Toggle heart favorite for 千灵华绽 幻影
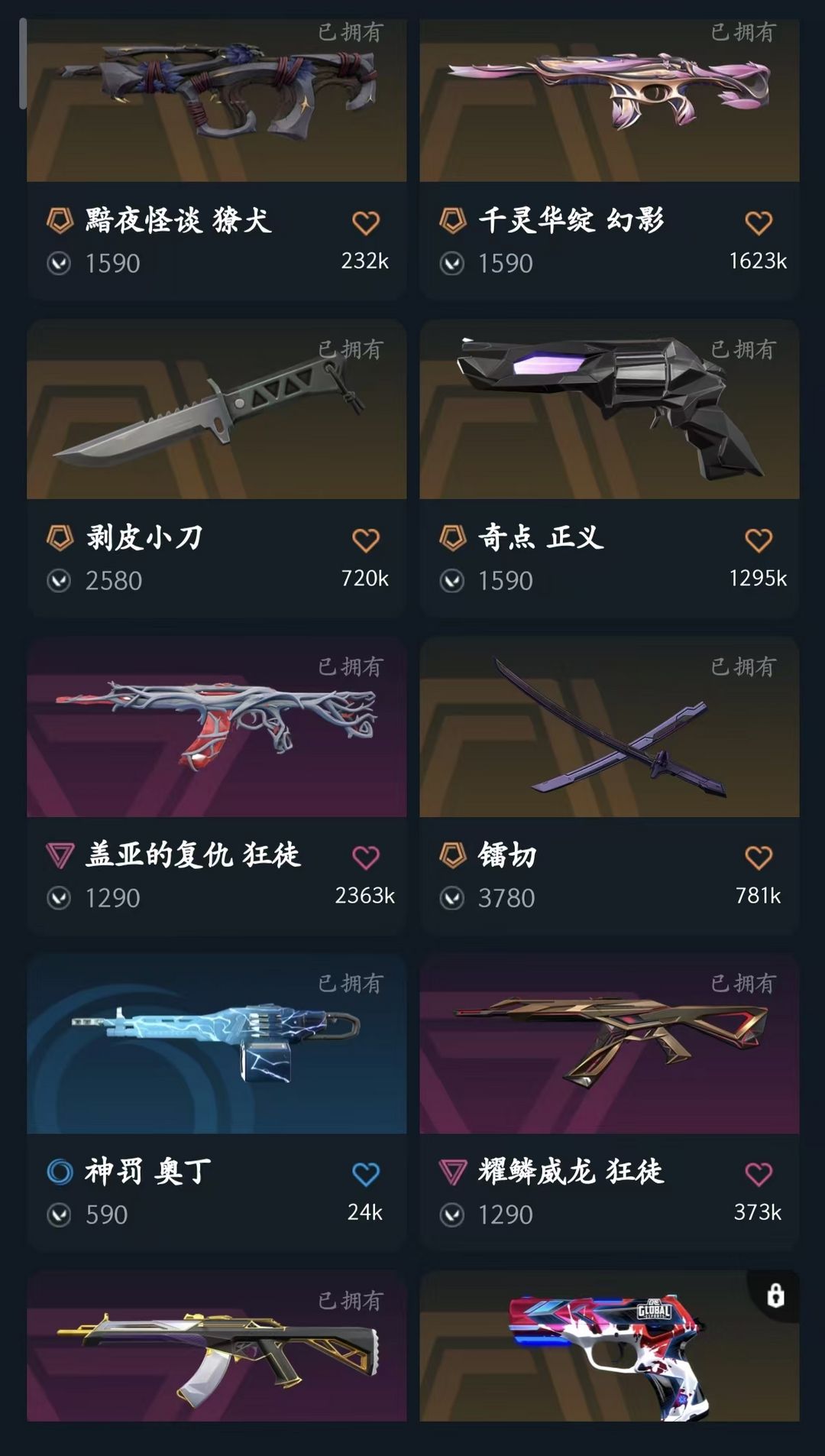 [x=759, y=223]
